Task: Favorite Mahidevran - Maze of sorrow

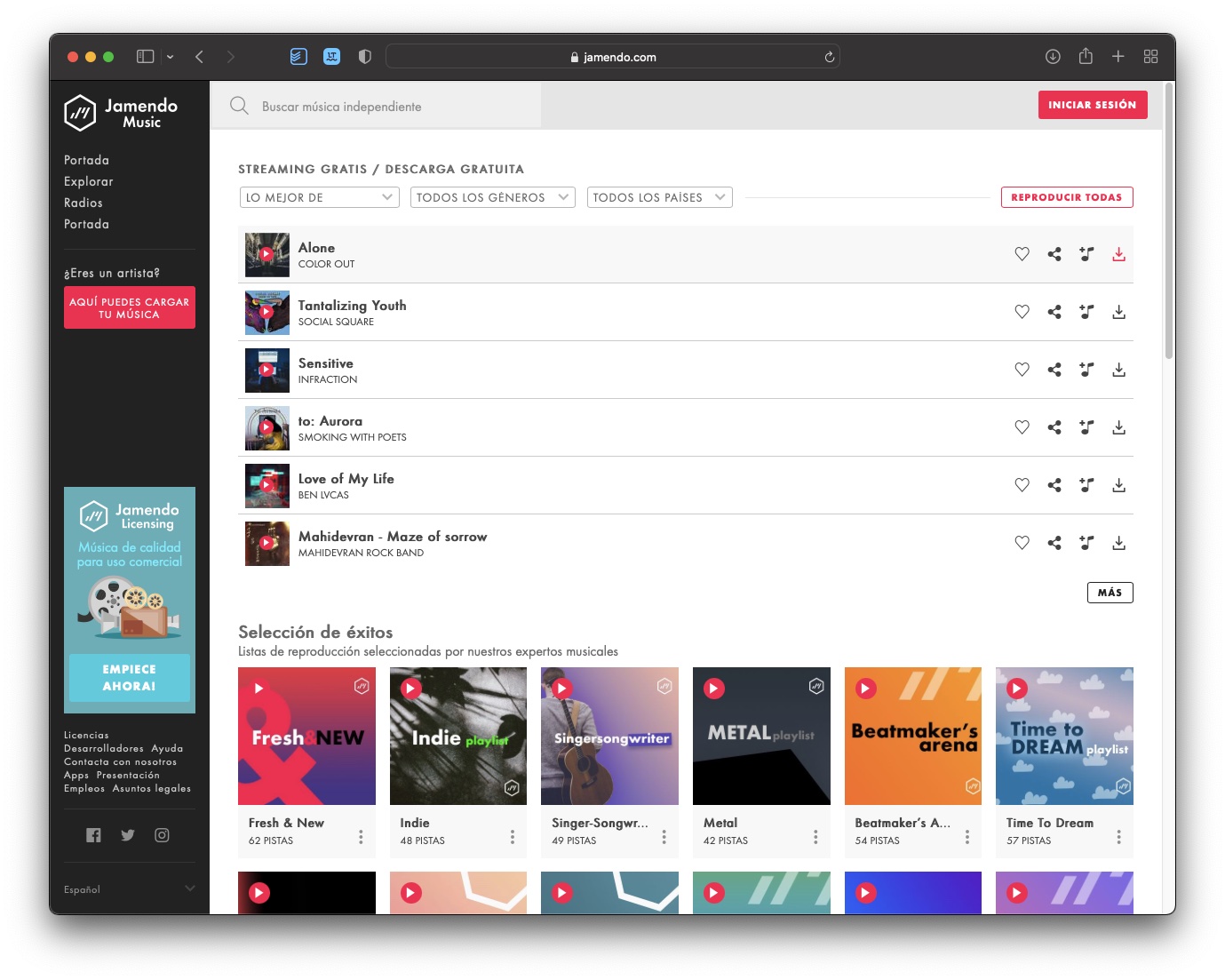Action: click(1022, 543)
